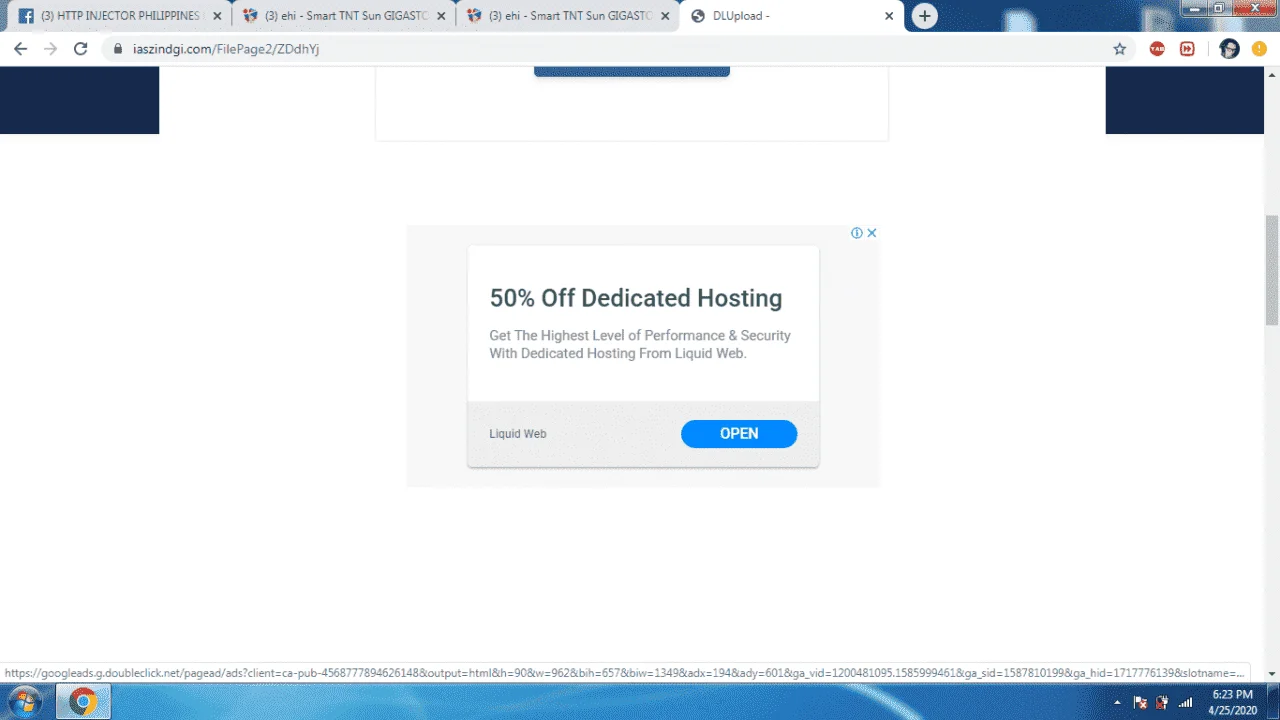Open the Chrome profile avatar
This screenshot has height=720, width=1280.
coord(1230,48)
